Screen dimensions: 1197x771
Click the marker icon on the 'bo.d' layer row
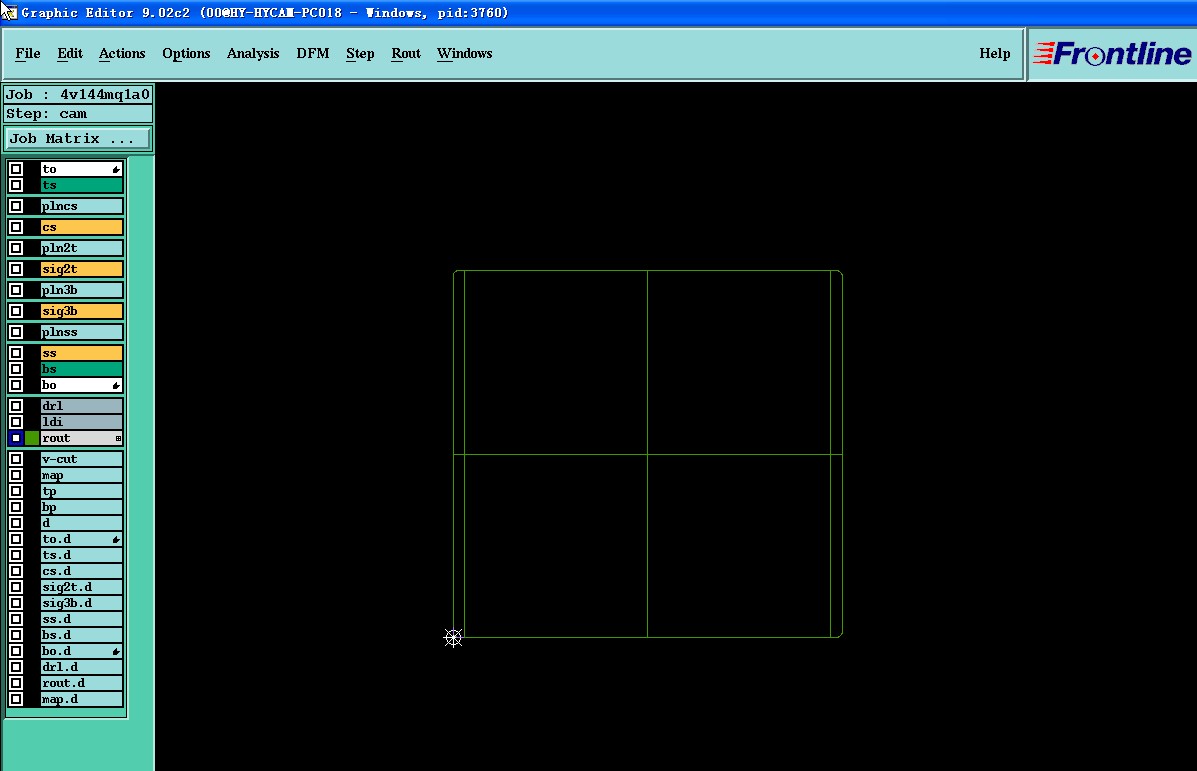116,652
